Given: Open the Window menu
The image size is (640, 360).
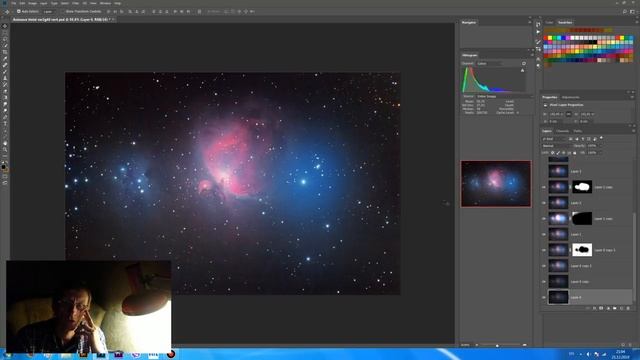Looking at the screenshot, I should [x=105, y=3].
